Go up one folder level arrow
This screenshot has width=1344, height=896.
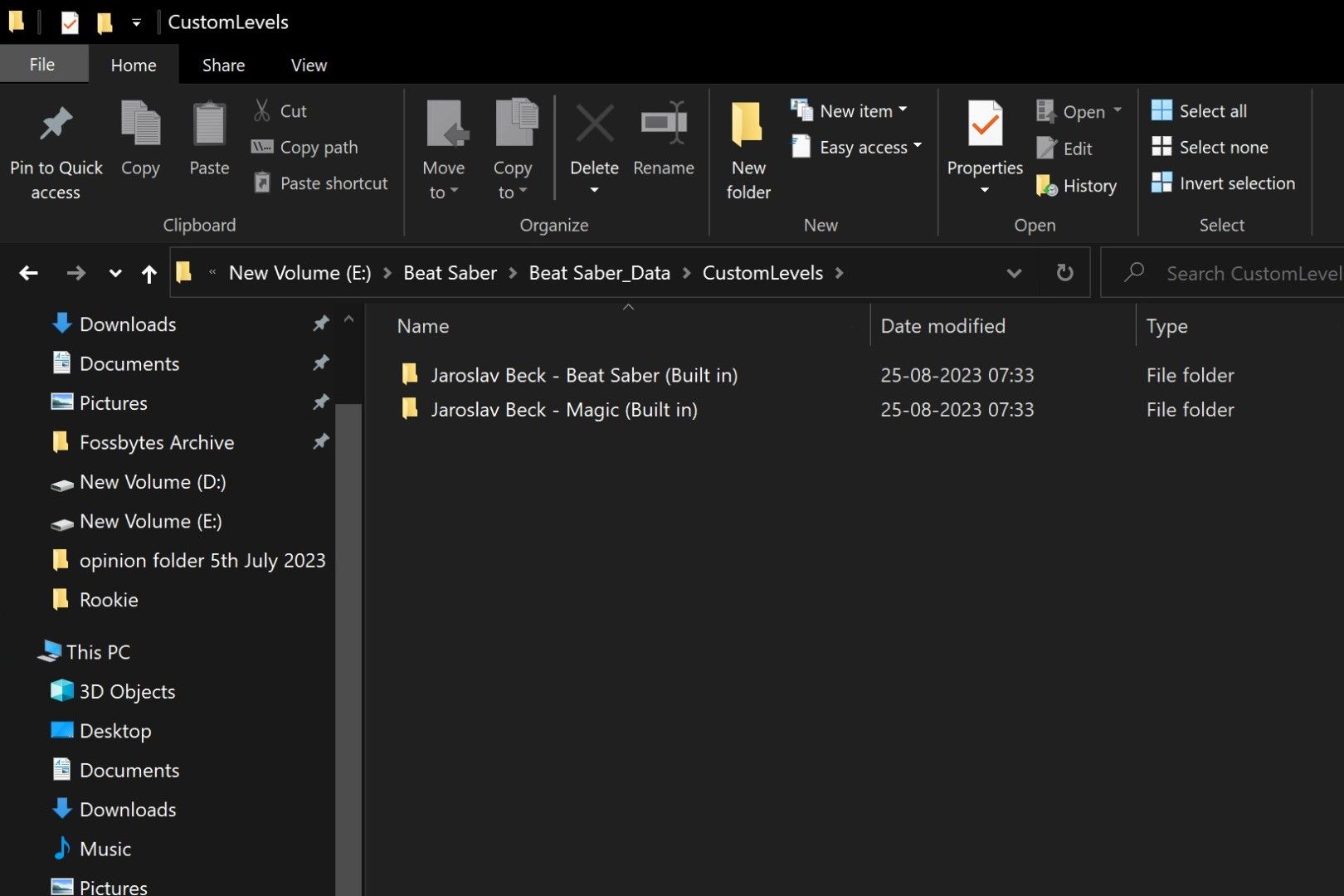pos(149,273)
